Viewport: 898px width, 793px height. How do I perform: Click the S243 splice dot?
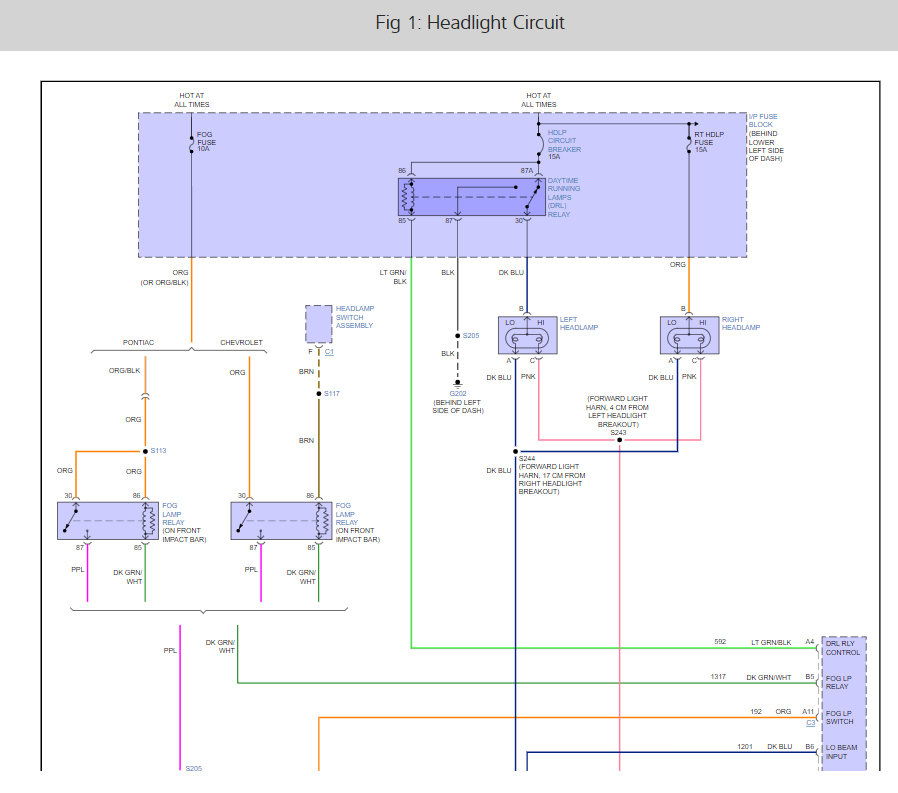coord(620,440)
